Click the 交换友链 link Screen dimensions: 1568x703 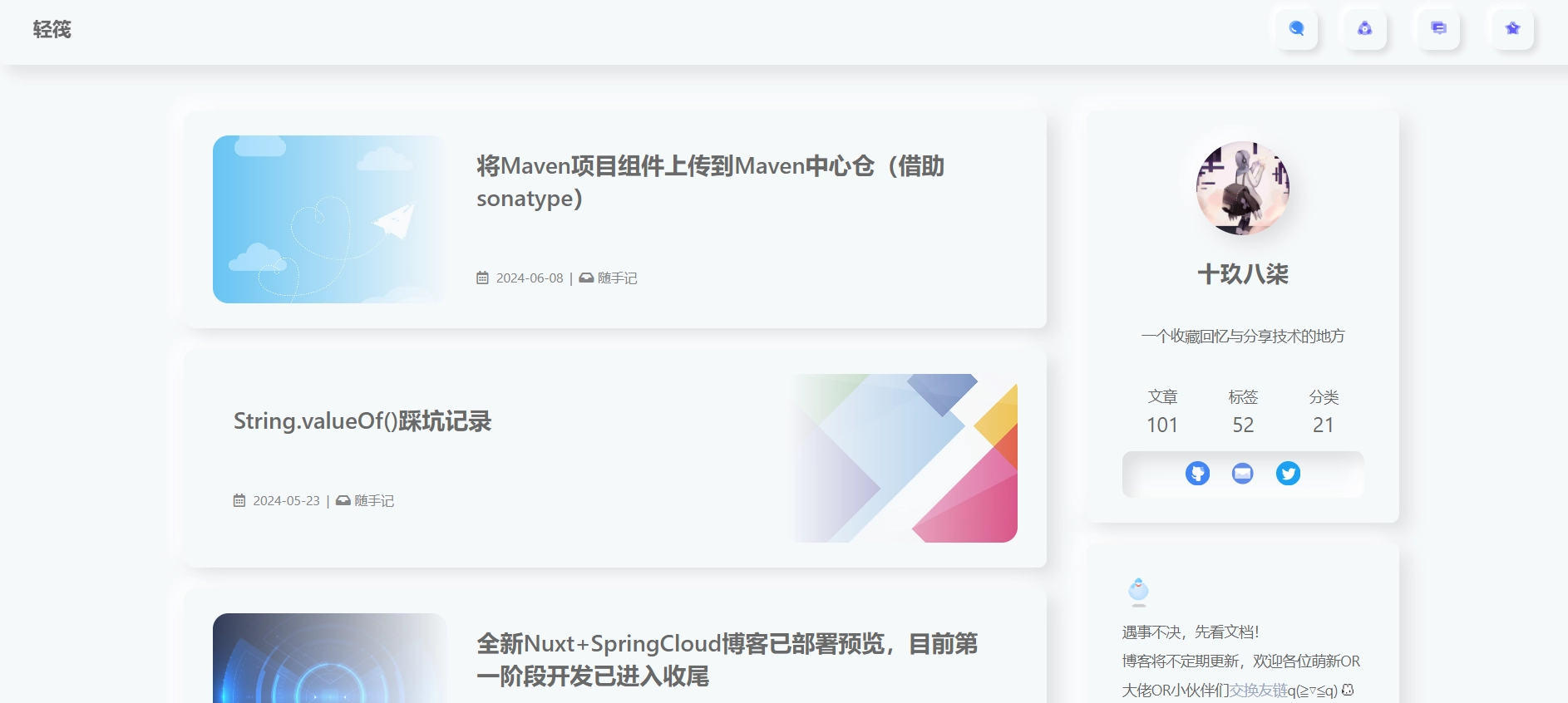coord(1258,690)
